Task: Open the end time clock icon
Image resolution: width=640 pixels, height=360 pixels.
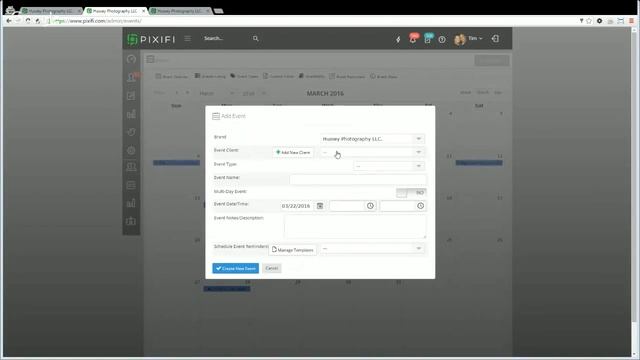Action: [420, 206]
